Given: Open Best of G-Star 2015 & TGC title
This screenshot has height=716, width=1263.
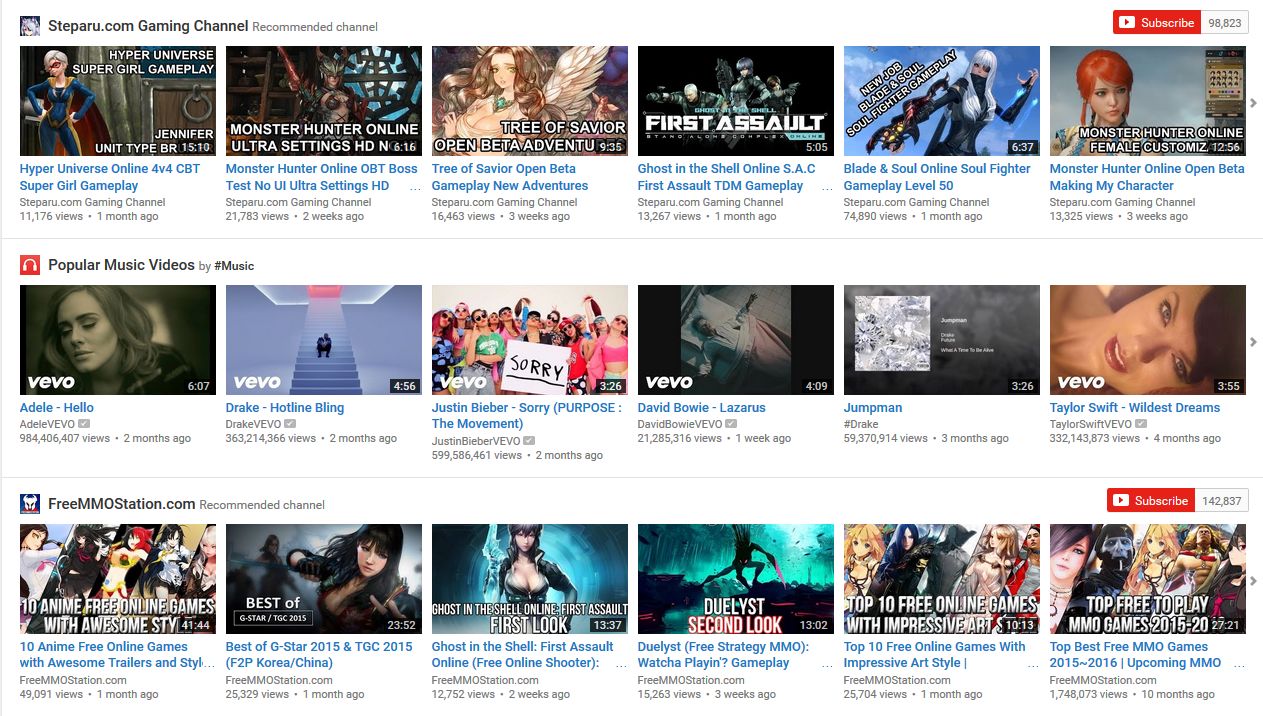Looking at the screenshot, I should (319, 655).
